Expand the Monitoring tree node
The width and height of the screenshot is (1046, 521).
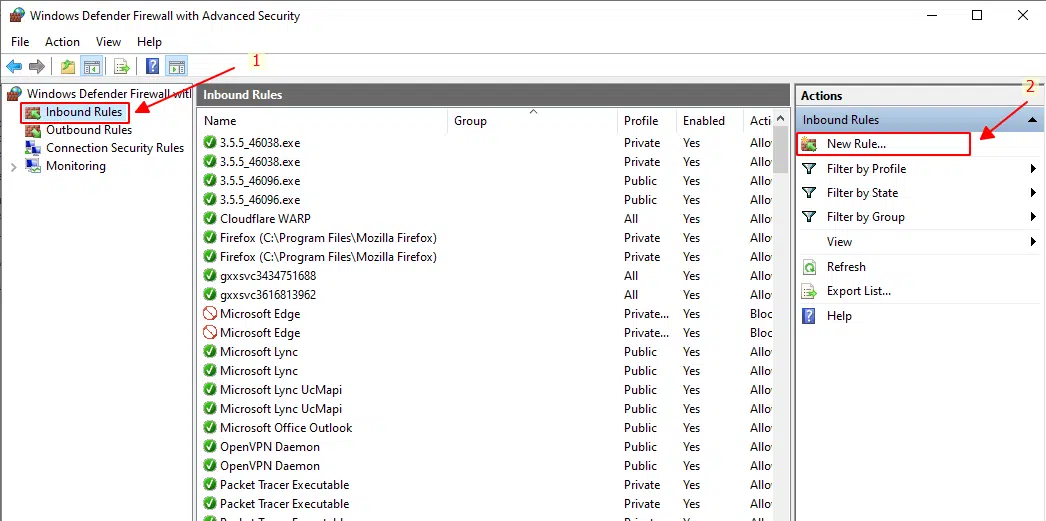click(13, 166)
